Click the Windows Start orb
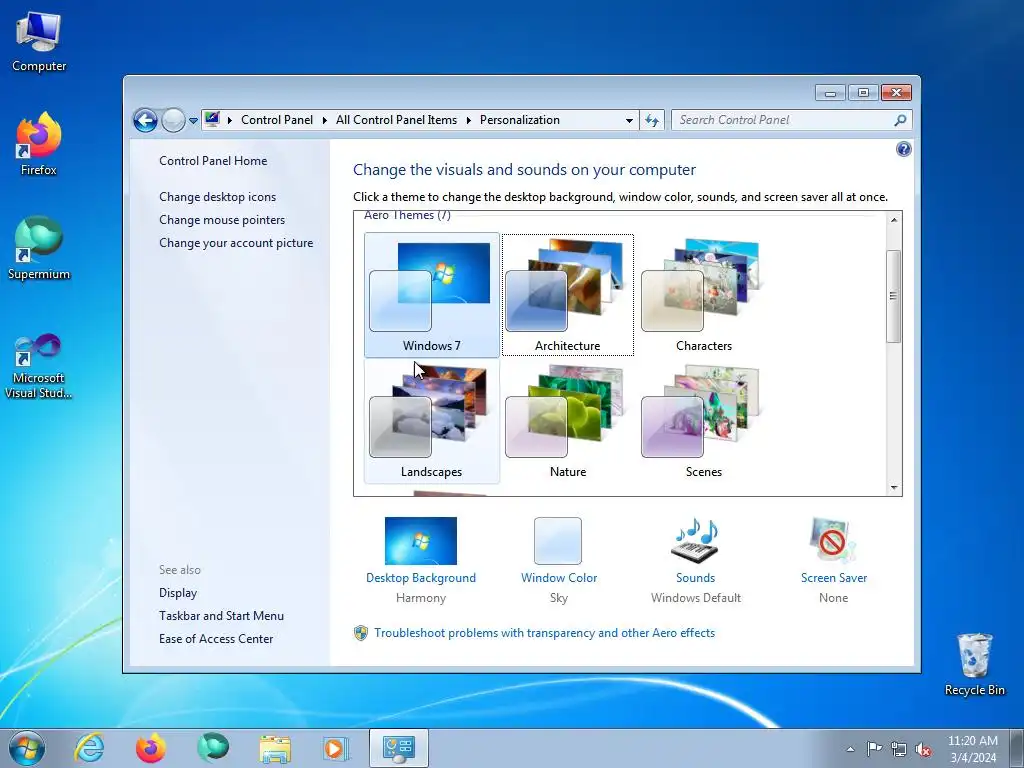 coord(27,748)
